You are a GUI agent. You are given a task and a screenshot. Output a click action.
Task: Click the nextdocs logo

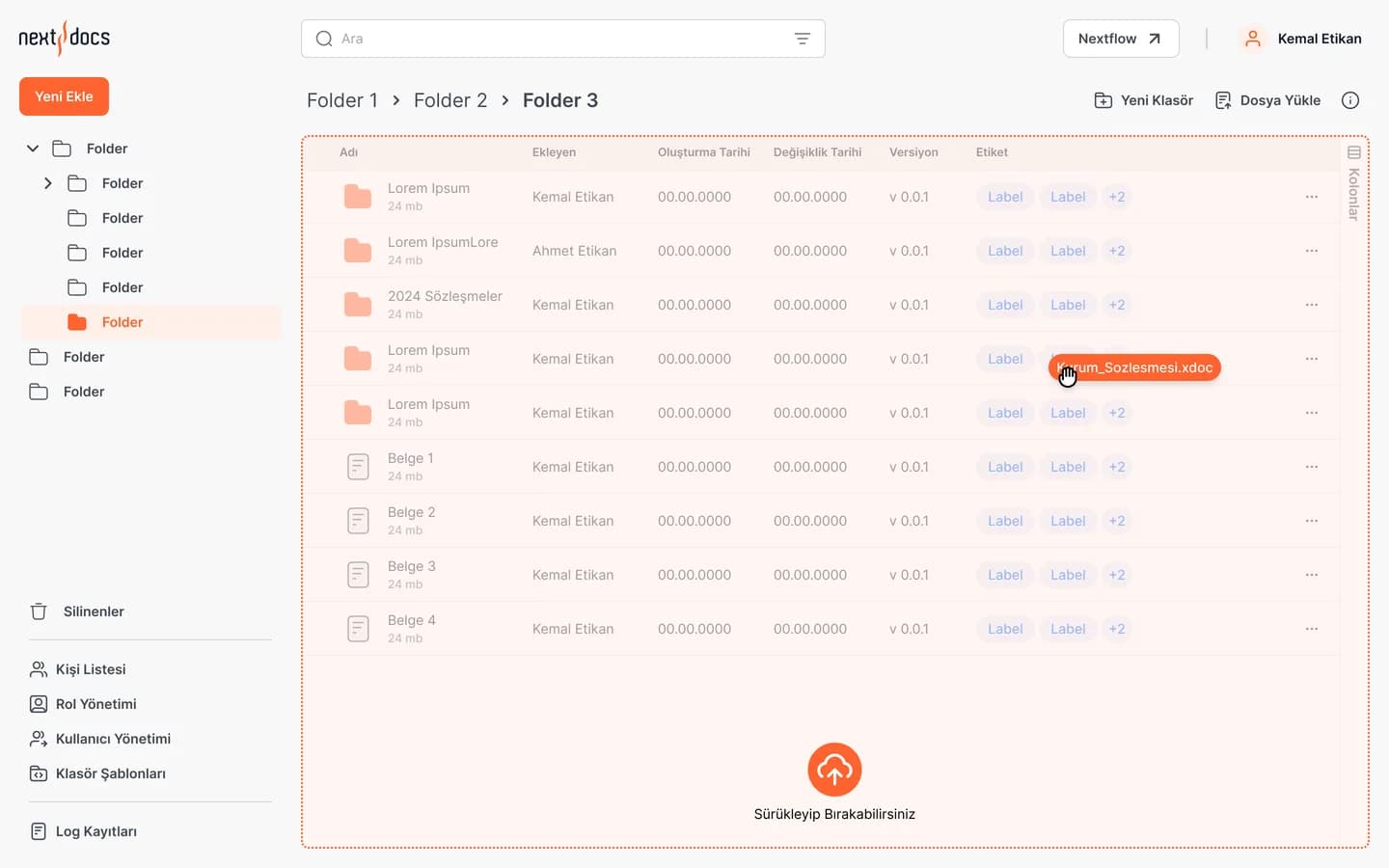[x=64, y=38]
